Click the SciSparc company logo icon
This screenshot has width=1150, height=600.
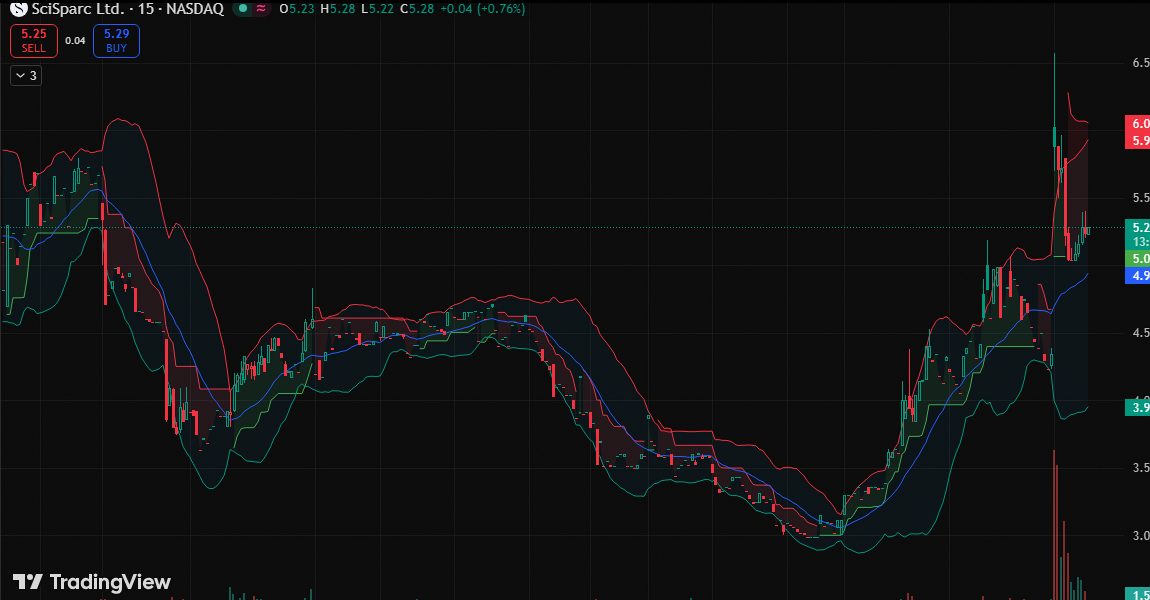pyautogui.click(x=18, y=9)
